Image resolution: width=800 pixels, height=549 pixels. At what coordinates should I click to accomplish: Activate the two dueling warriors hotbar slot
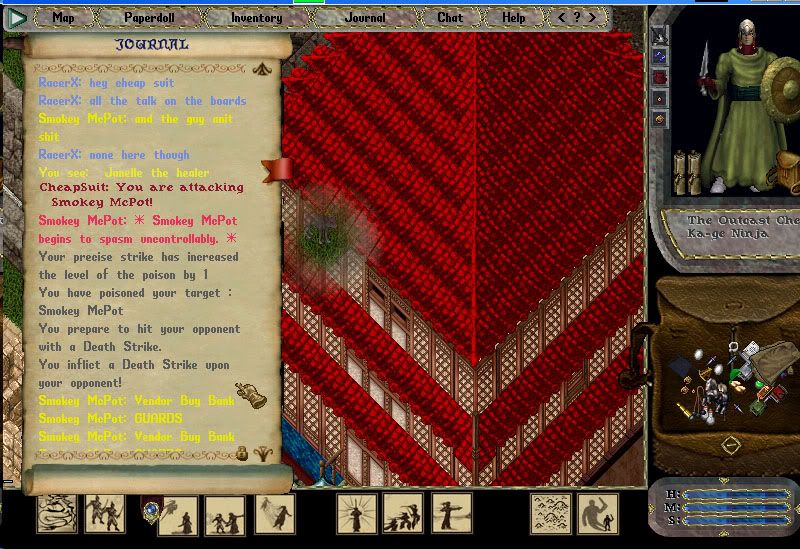click(x=105, y=514)
